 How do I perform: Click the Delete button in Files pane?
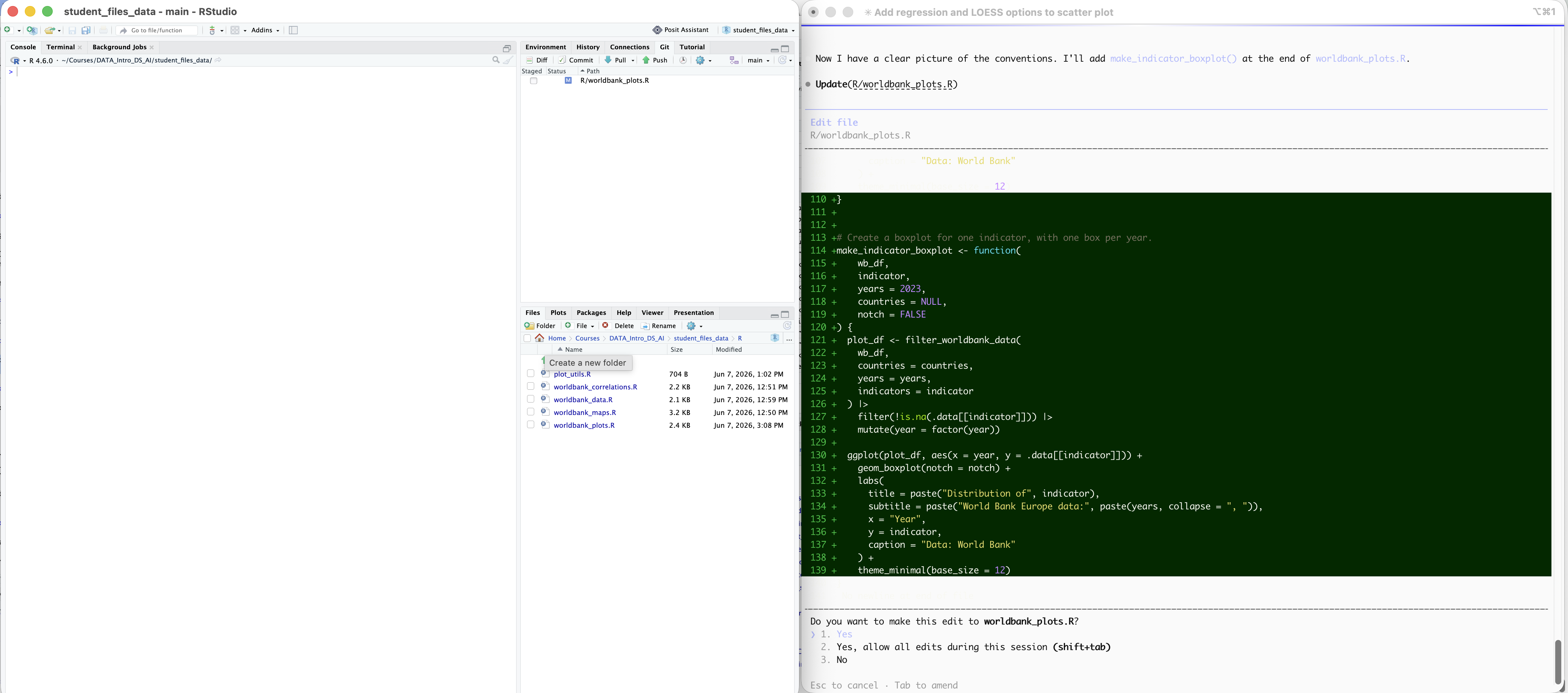tap(618, 326)
